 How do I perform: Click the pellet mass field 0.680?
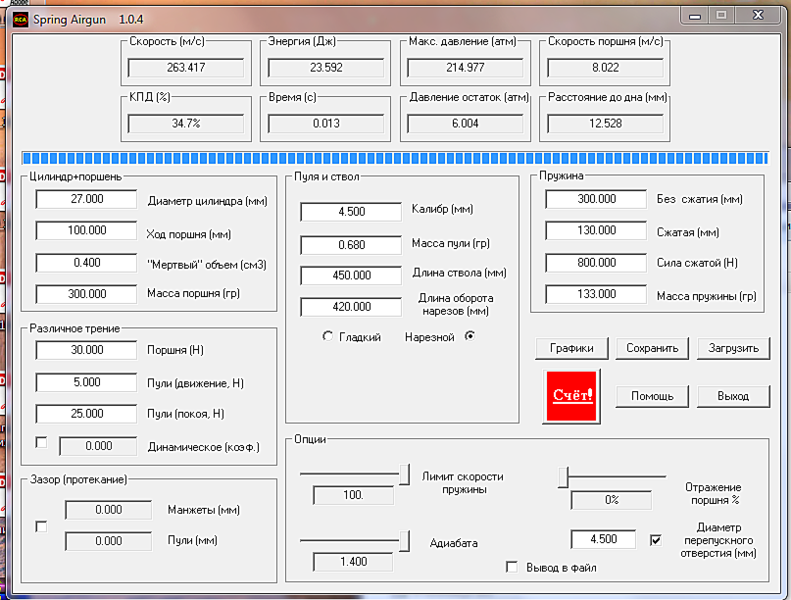coord(351,245)
